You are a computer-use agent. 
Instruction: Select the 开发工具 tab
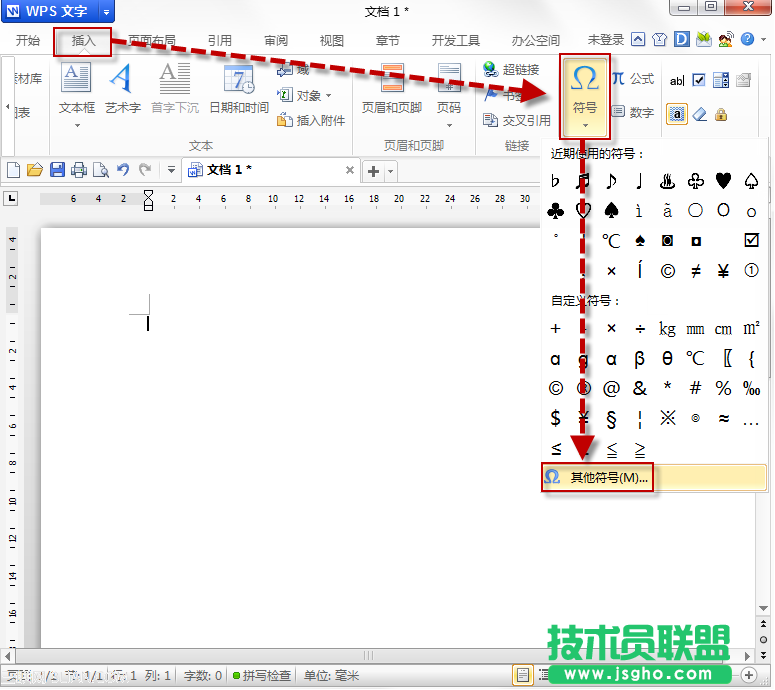pos(456,41)
